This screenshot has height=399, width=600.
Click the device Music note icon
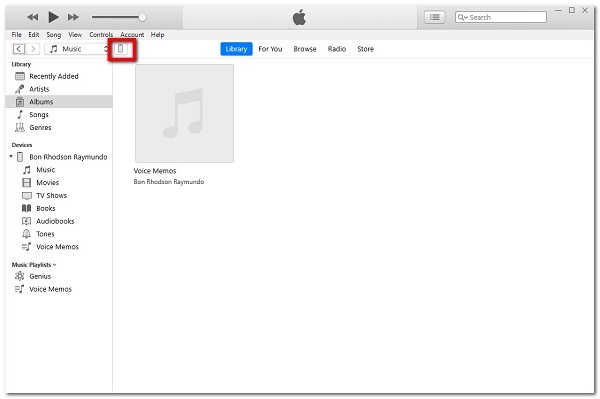click(27, 170)
